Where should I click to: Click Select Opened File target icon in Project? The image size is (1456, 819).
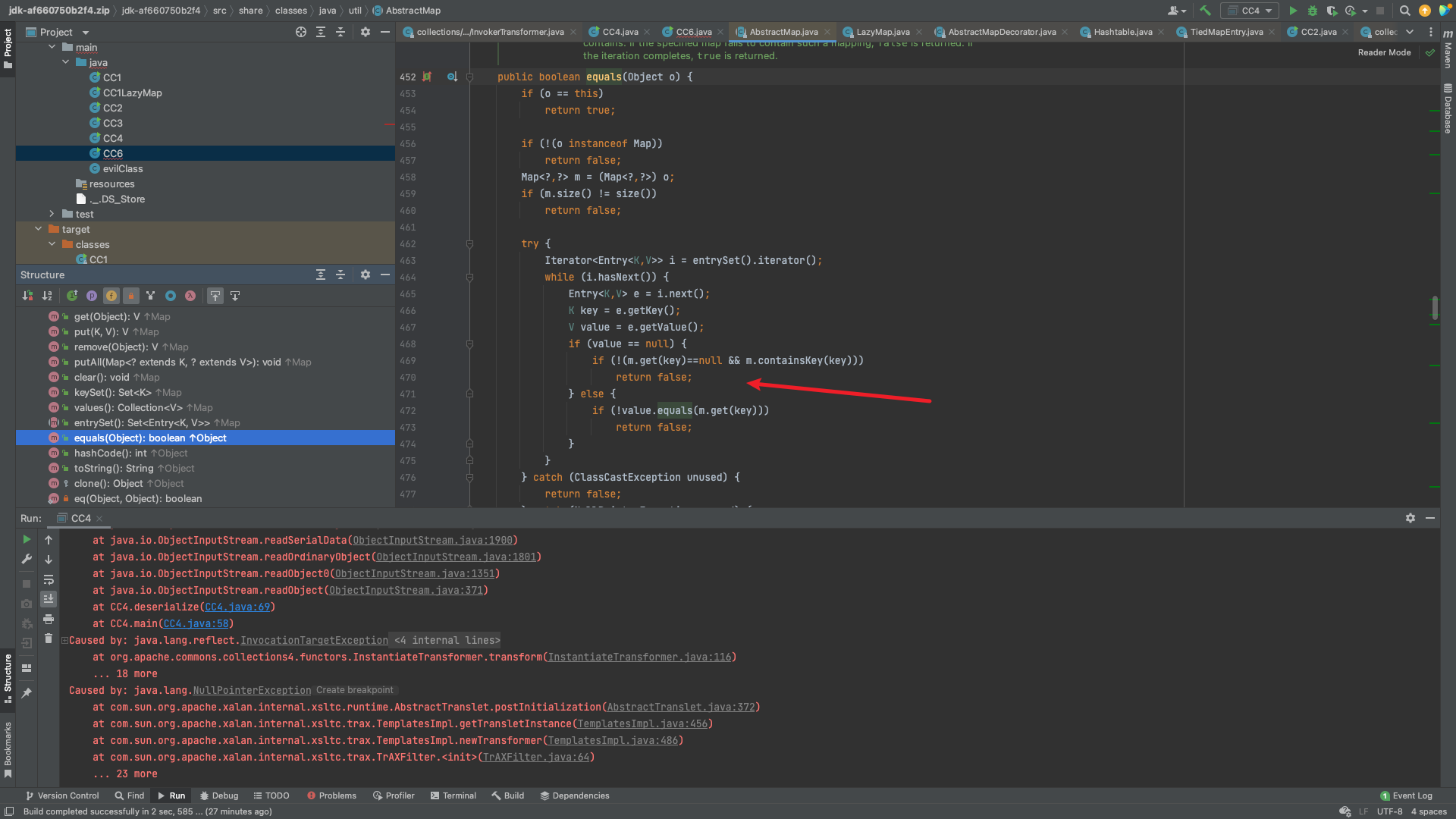click(x=301, y=32)
